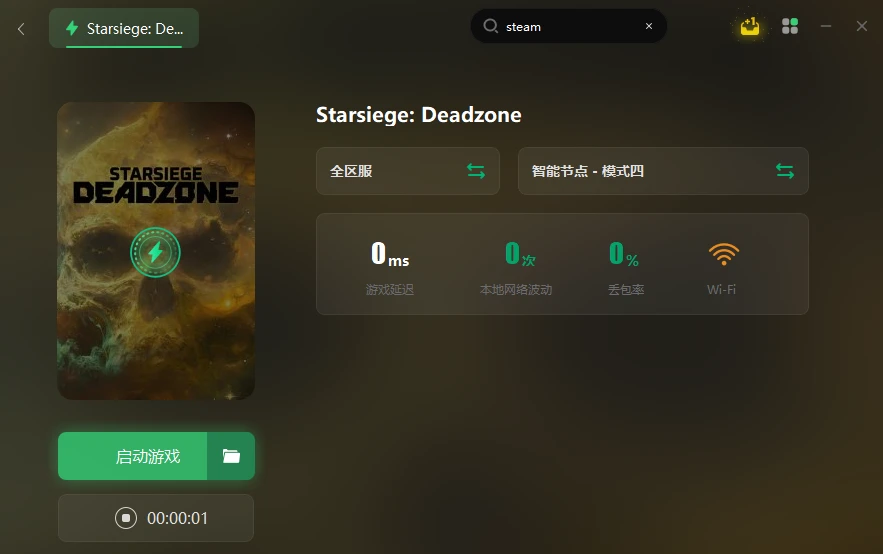Select the Starsiege: De... tab
The width and height of the screenshot is (883, 554).
coord(124,28)
